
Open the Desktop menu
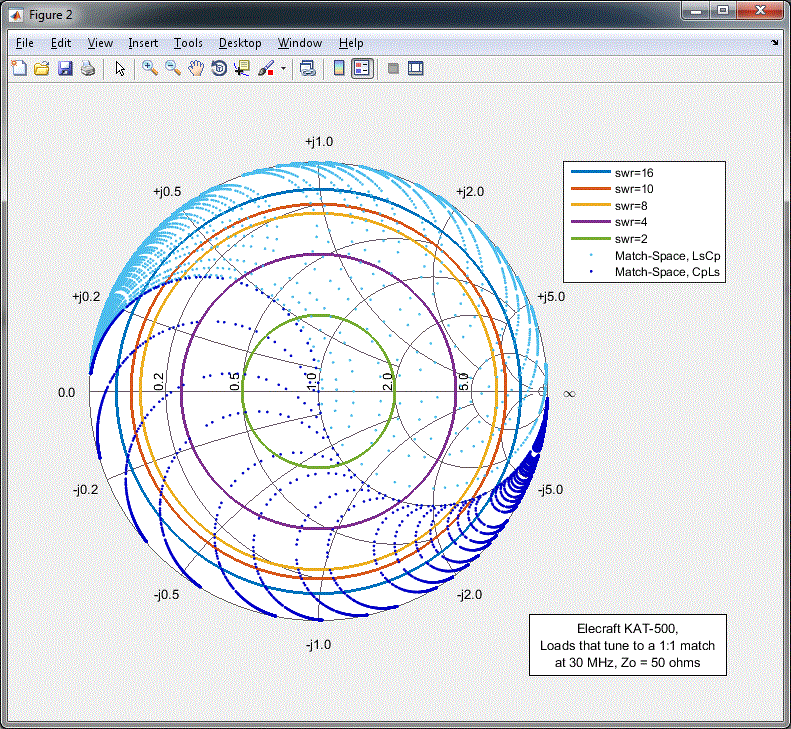240,43
